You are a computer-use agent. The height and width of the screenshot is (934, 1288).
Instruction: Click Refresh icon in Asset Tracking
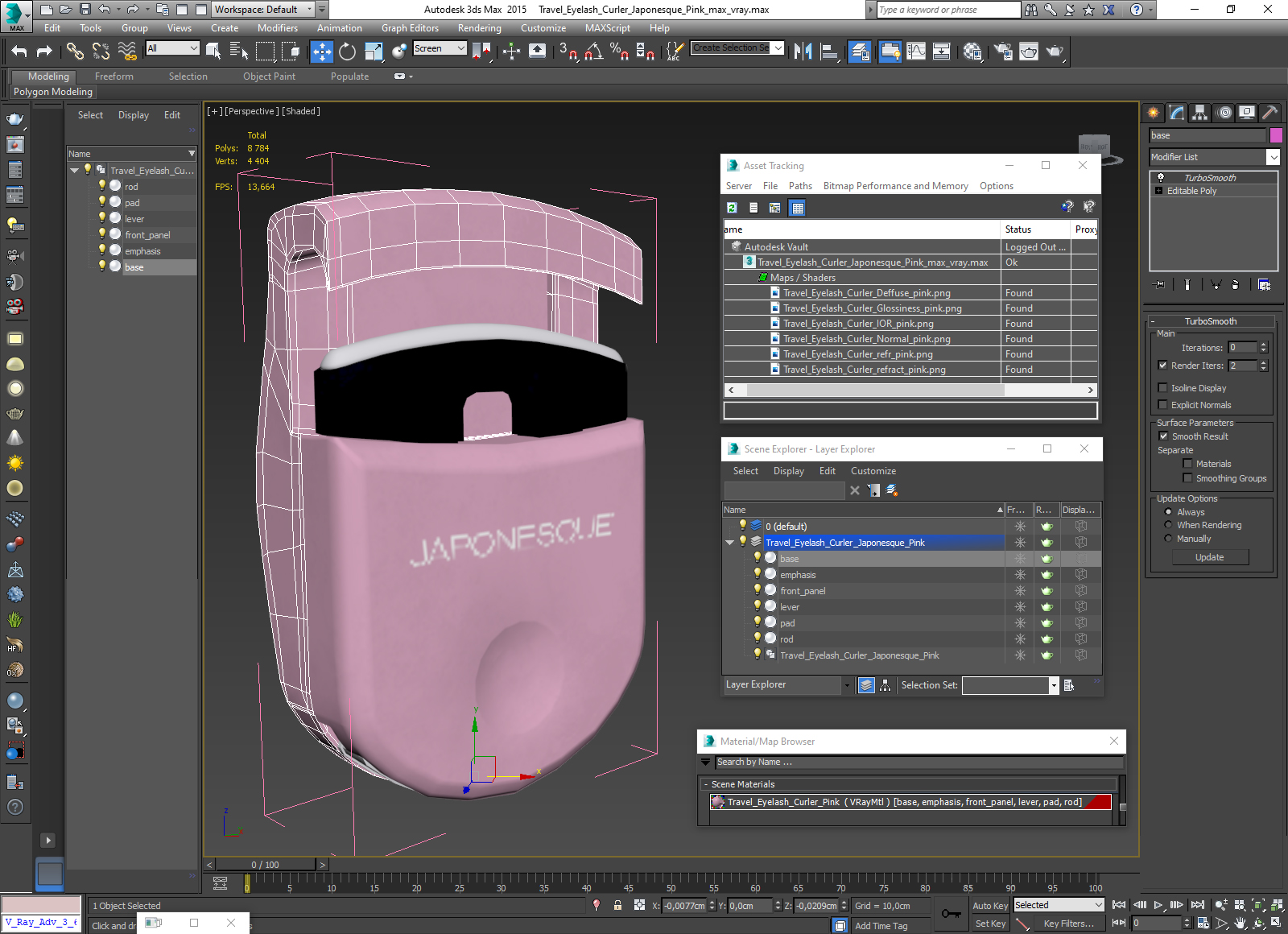(x=732, y=208)
